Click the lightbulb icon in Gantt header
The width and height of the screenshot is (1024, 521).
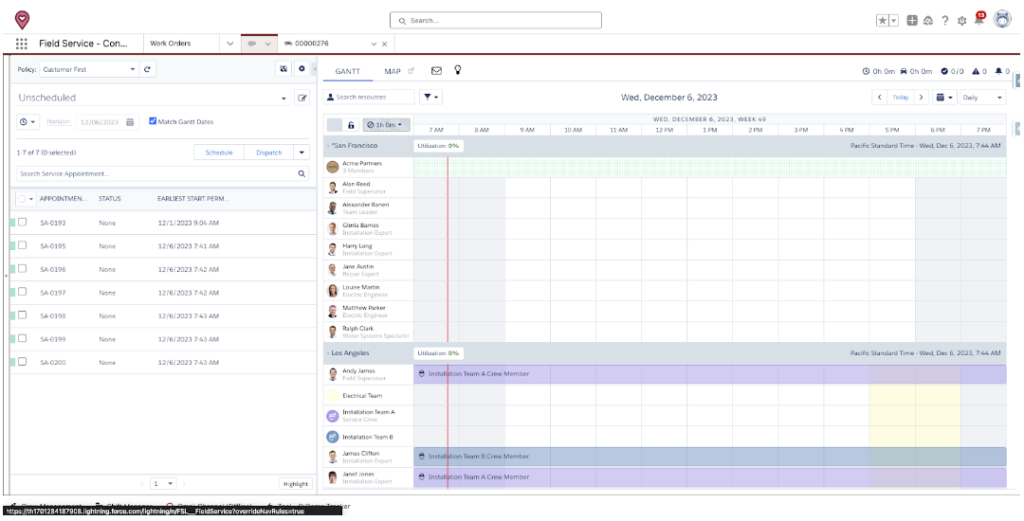pos(458,70)
